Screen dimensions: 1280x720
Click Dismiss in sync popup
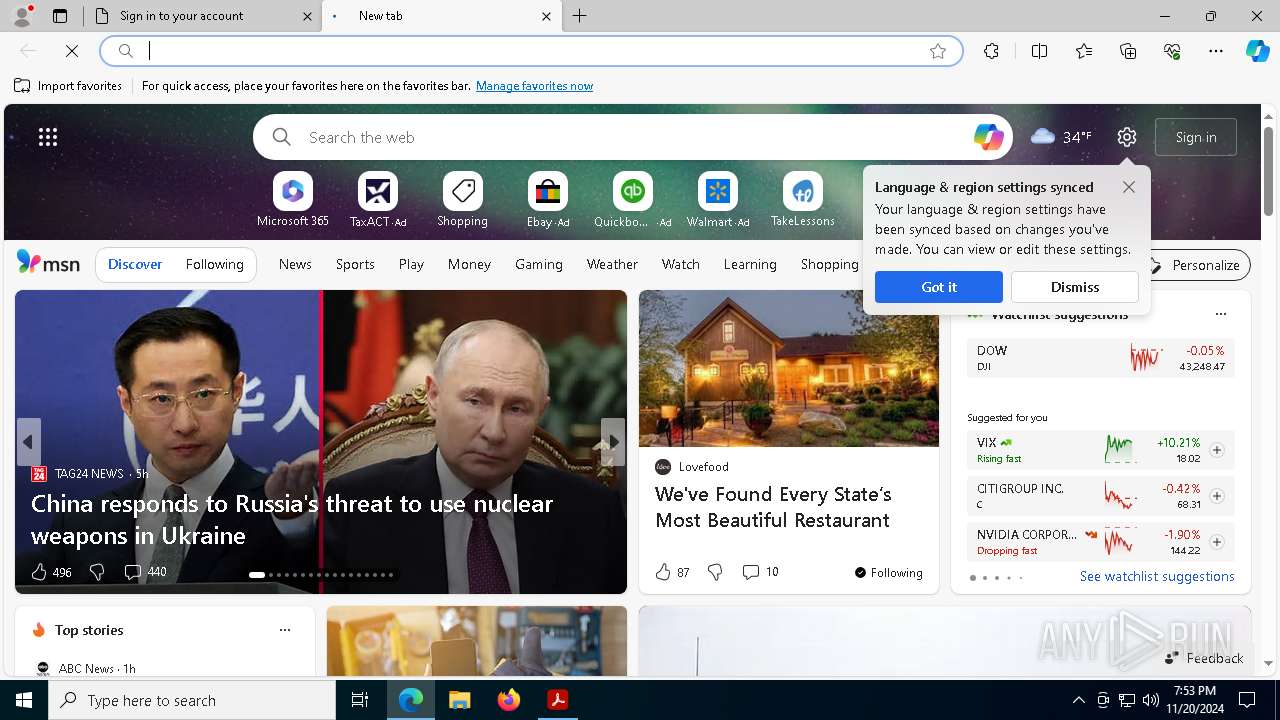coord(1075,287)
